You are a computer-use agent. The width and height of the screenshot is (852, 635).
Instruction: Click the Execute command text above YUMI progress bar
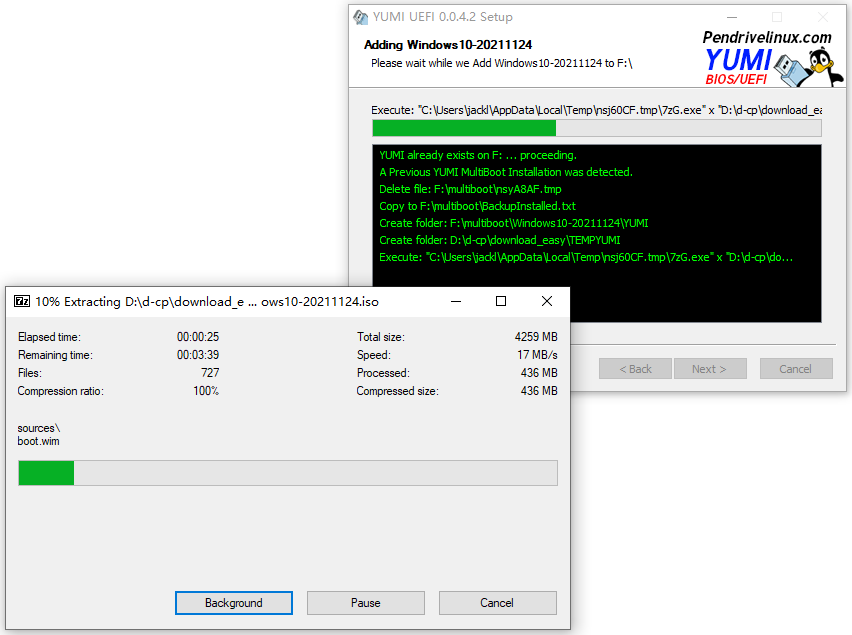click(x=597, y=110)
